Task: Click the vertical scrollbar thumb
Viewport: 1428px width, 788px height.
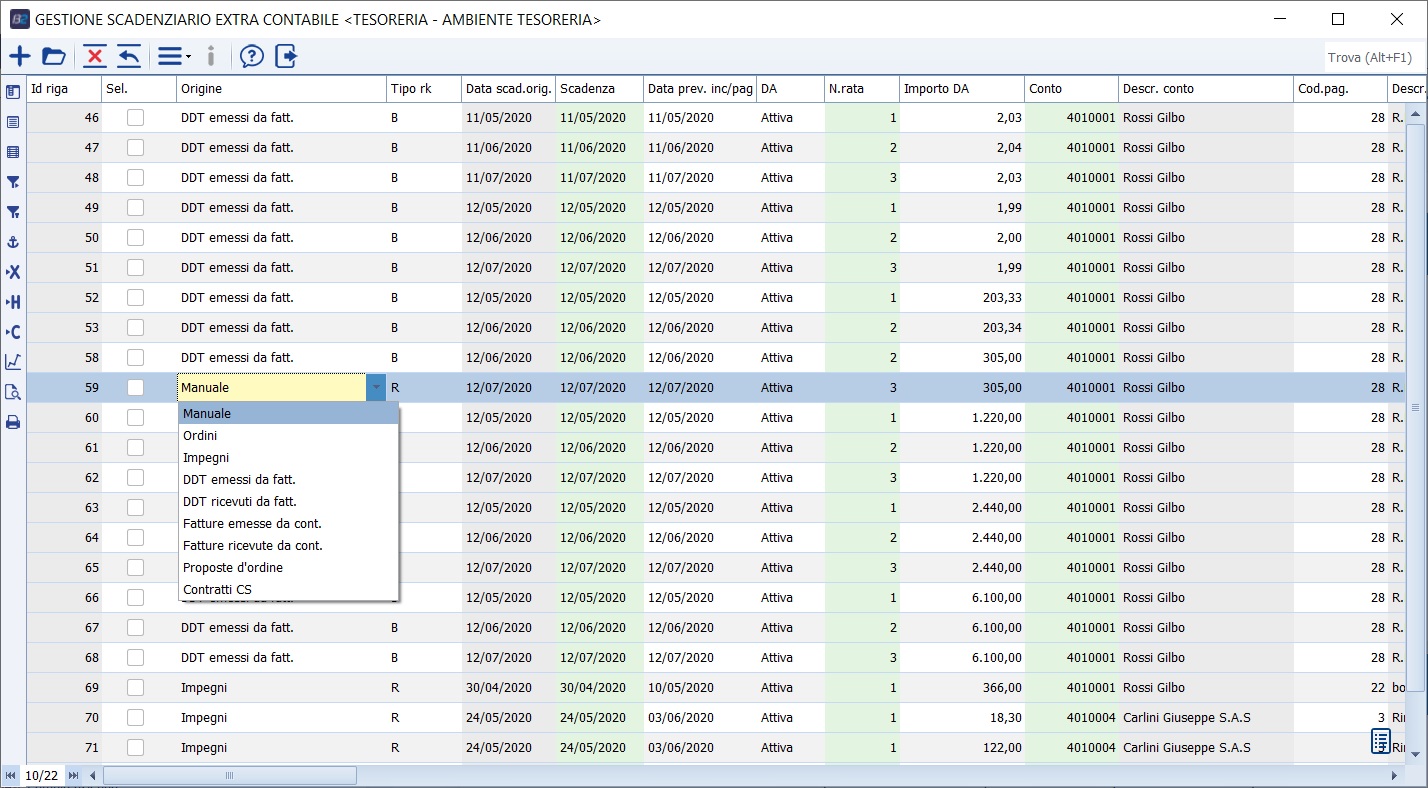Action: (x=1414, y=407)
